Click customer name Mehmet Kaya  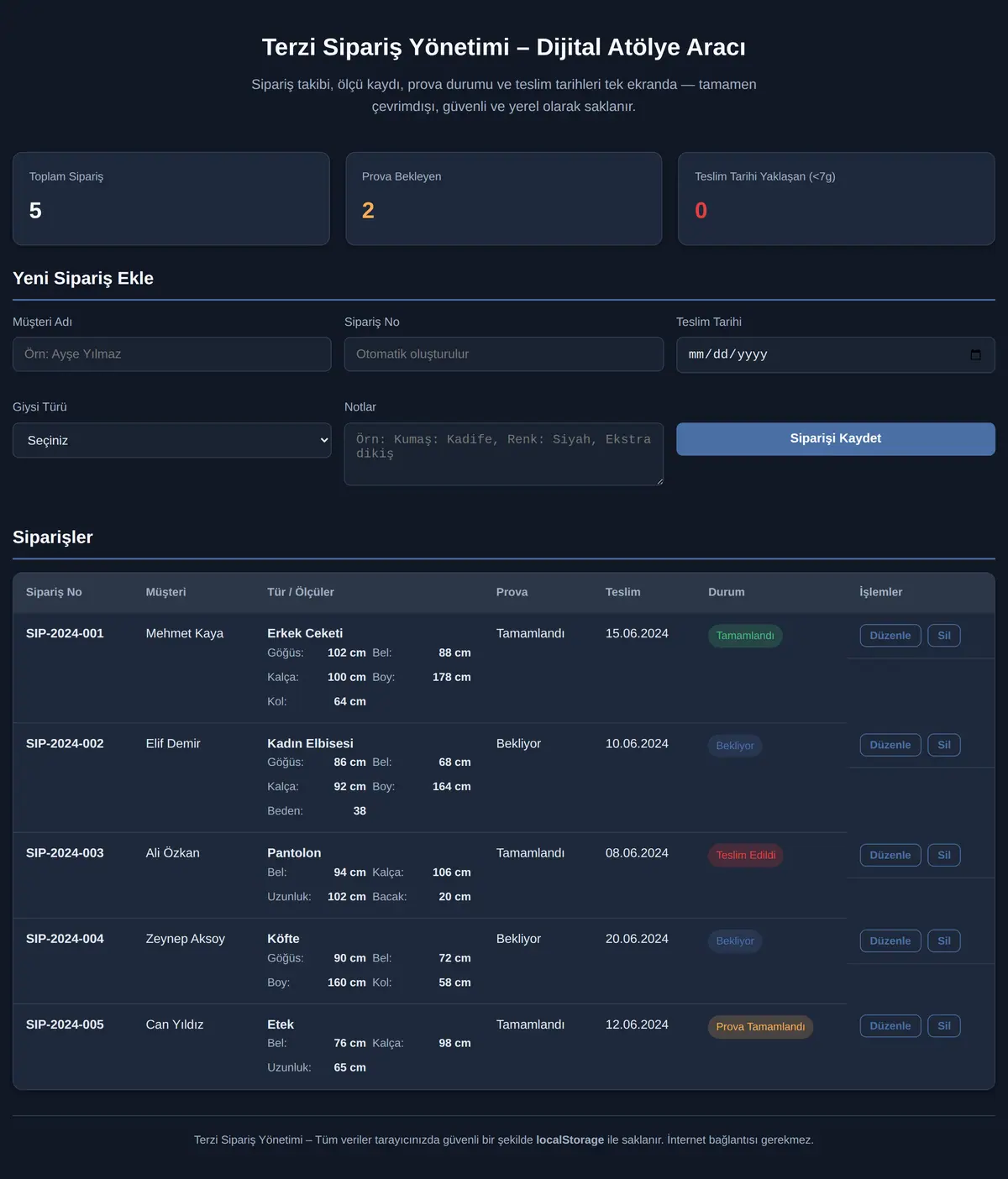pyautogui.click(x=185, y=633)
